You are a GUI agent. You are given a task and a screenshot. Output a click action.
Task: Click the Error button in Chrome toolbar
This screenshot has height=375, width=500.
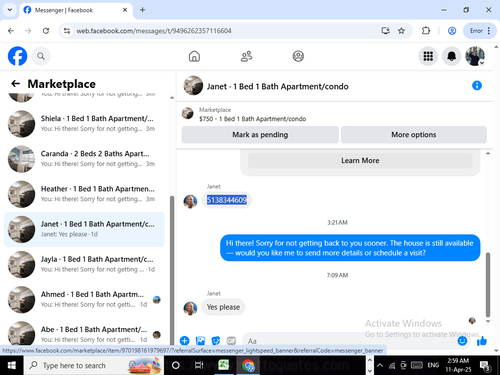point(480,31)
